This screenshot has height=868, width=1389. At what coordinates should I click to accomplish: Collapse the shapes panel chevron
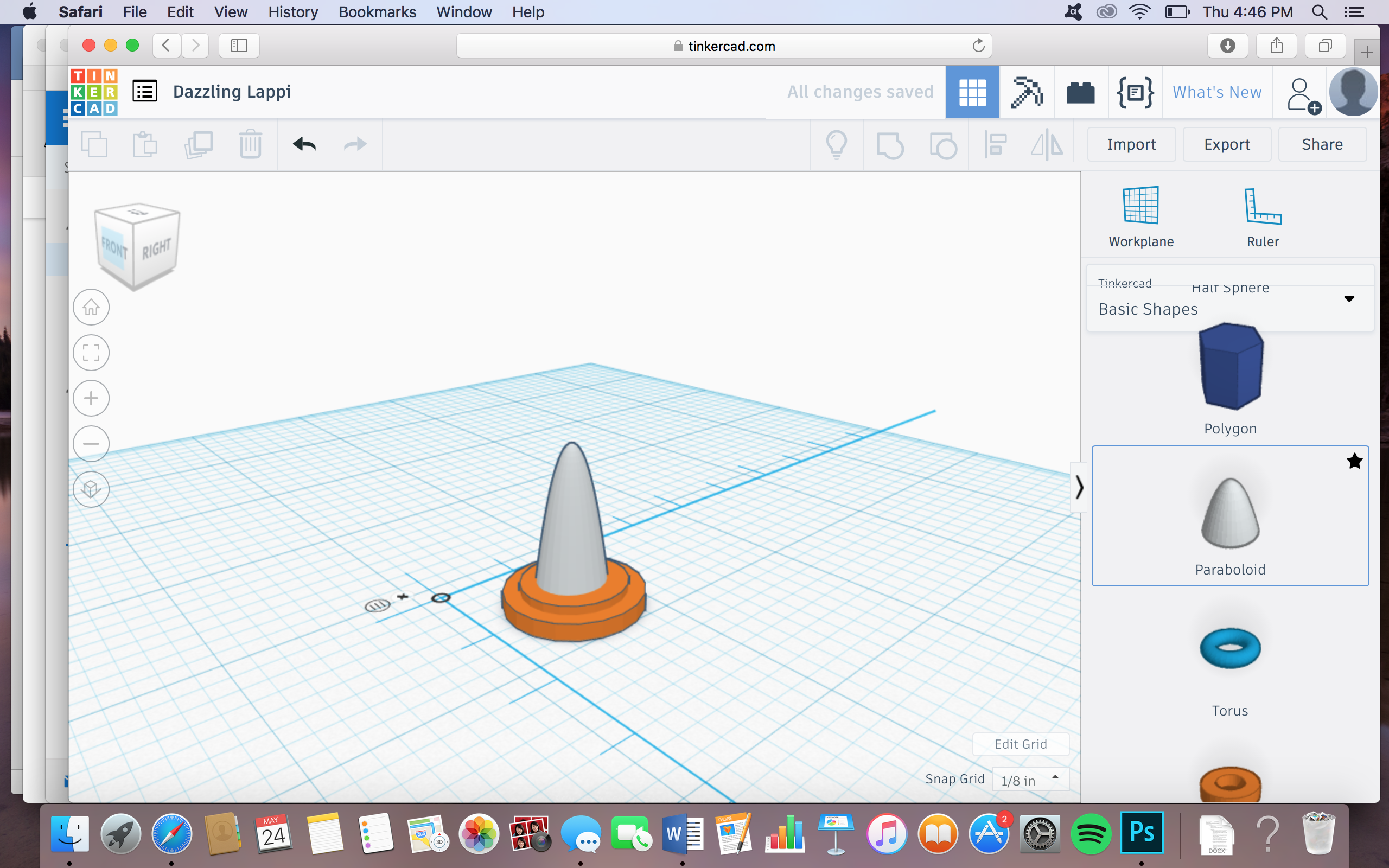[x=1079, y=487]
